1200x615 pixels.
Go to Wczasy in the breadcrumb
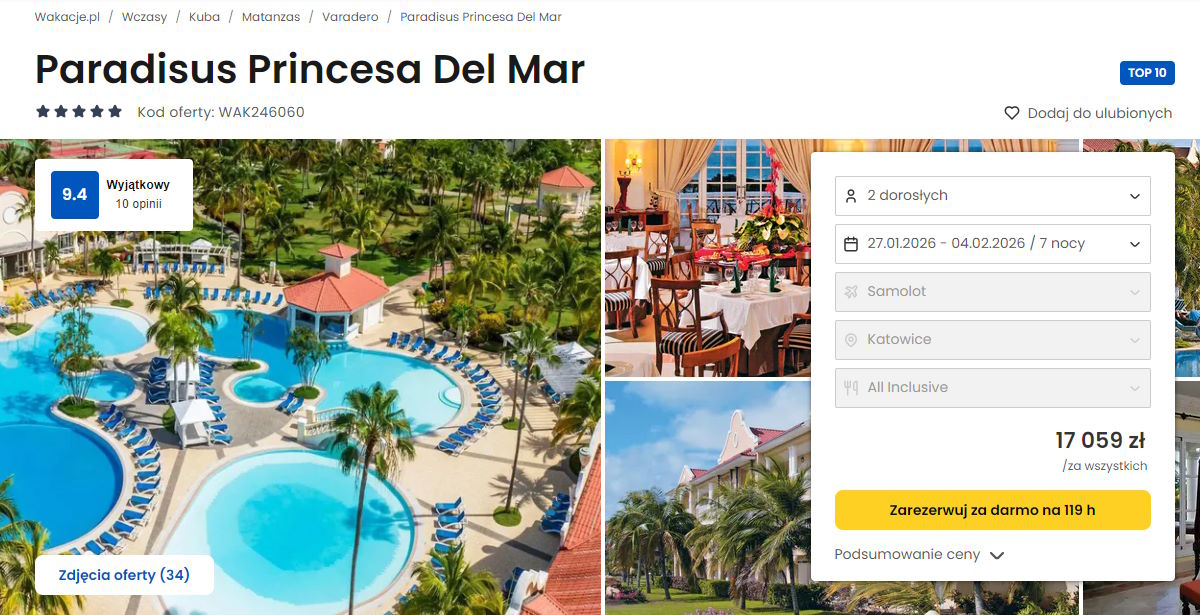coord(145,17)
